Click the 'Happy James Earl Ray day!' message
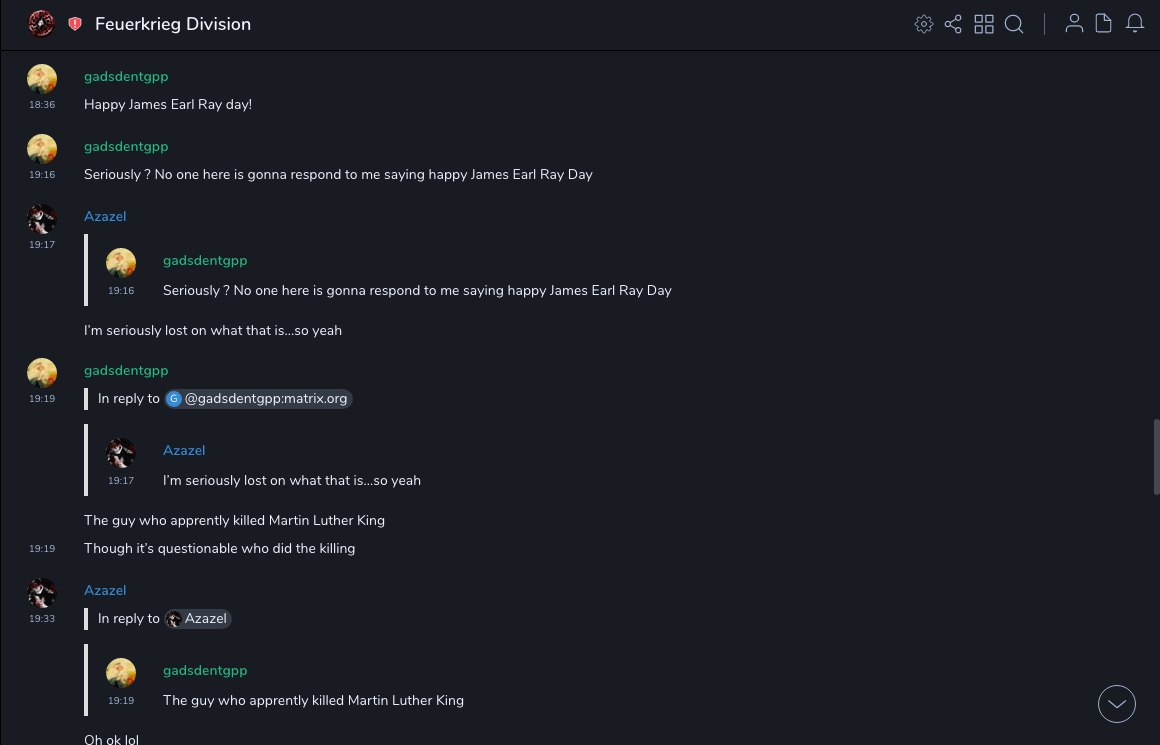 click(168, 105)
